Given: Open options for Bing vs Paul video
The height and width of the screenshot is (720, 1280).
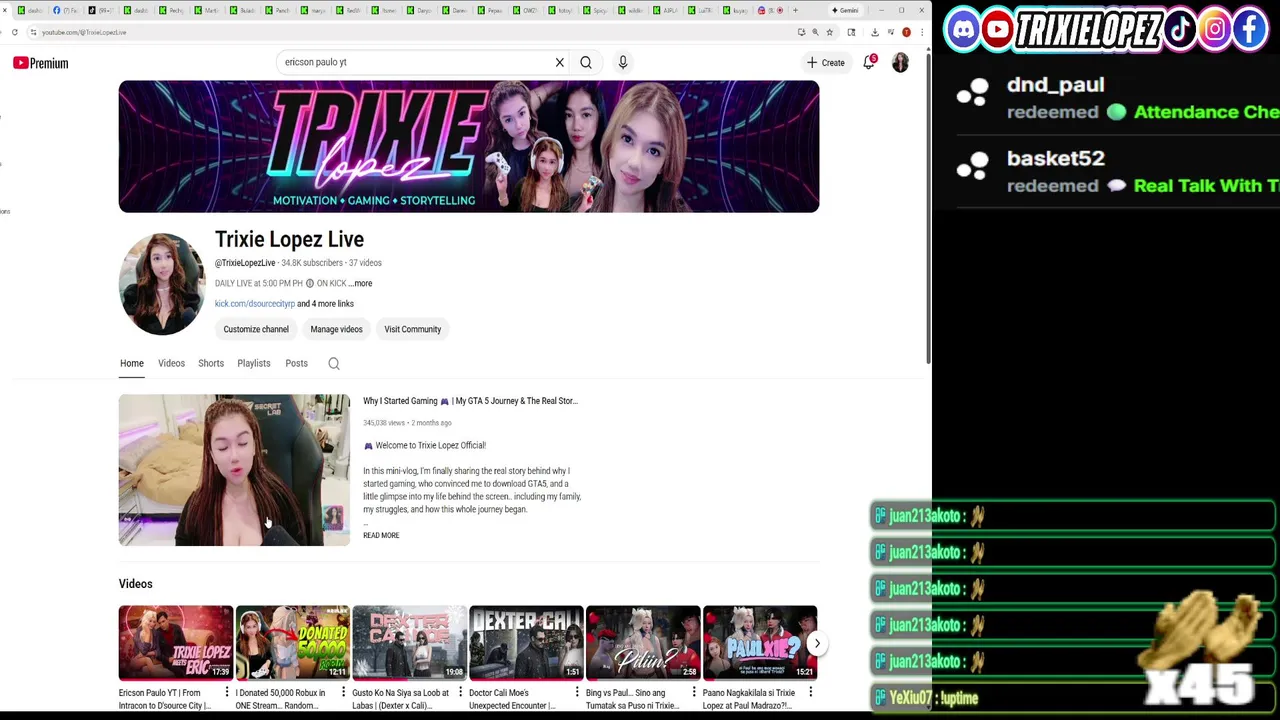Looking at the screenshot, I should click(x=694, y=692).
